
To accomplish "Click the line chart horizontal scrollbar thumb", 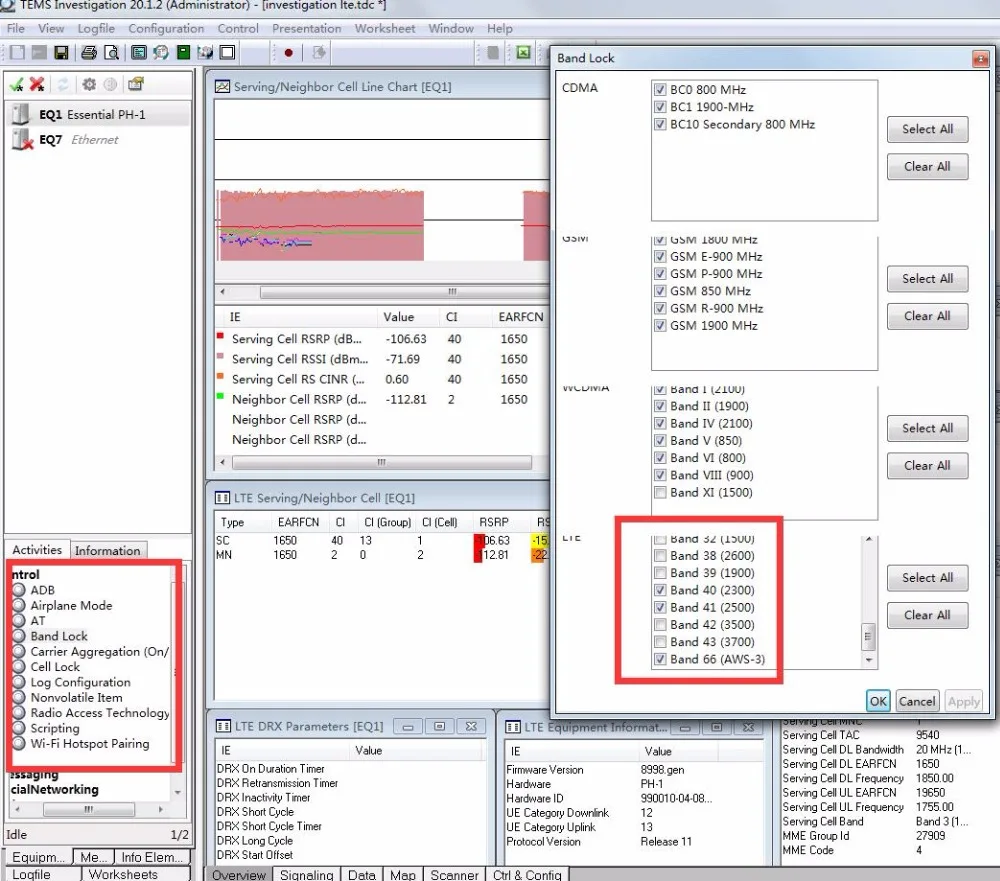I will [404, 292].
